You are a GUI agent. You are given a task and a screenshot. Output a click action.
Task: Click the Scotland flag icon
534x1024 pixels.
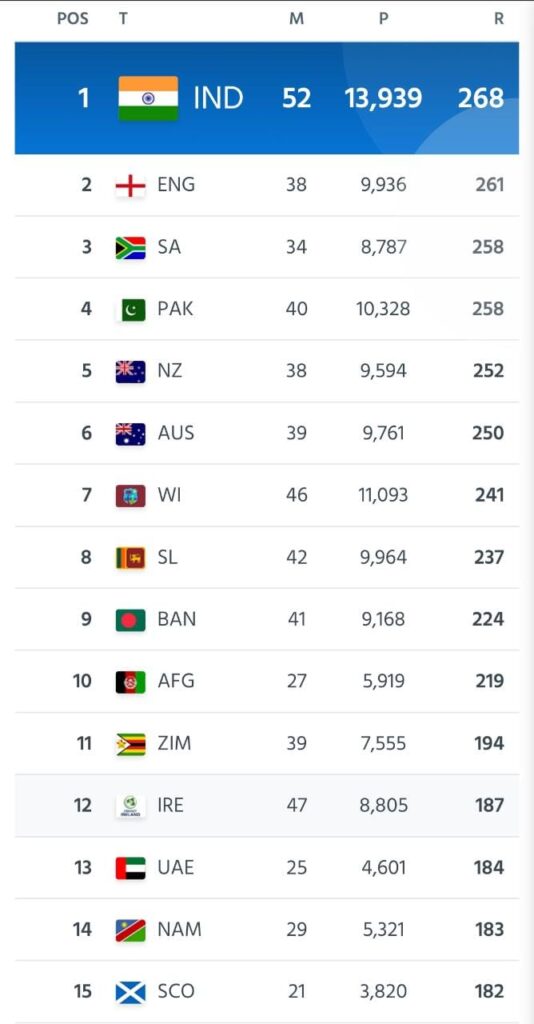click(131, 991)
